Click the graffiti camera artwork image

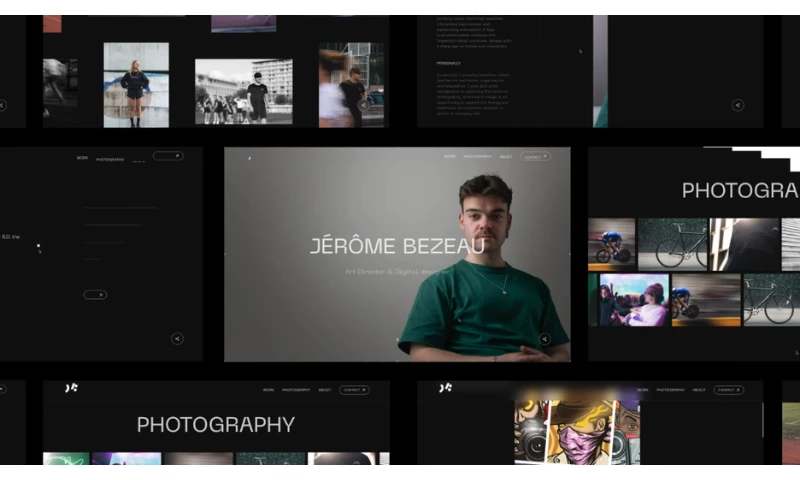577,430
